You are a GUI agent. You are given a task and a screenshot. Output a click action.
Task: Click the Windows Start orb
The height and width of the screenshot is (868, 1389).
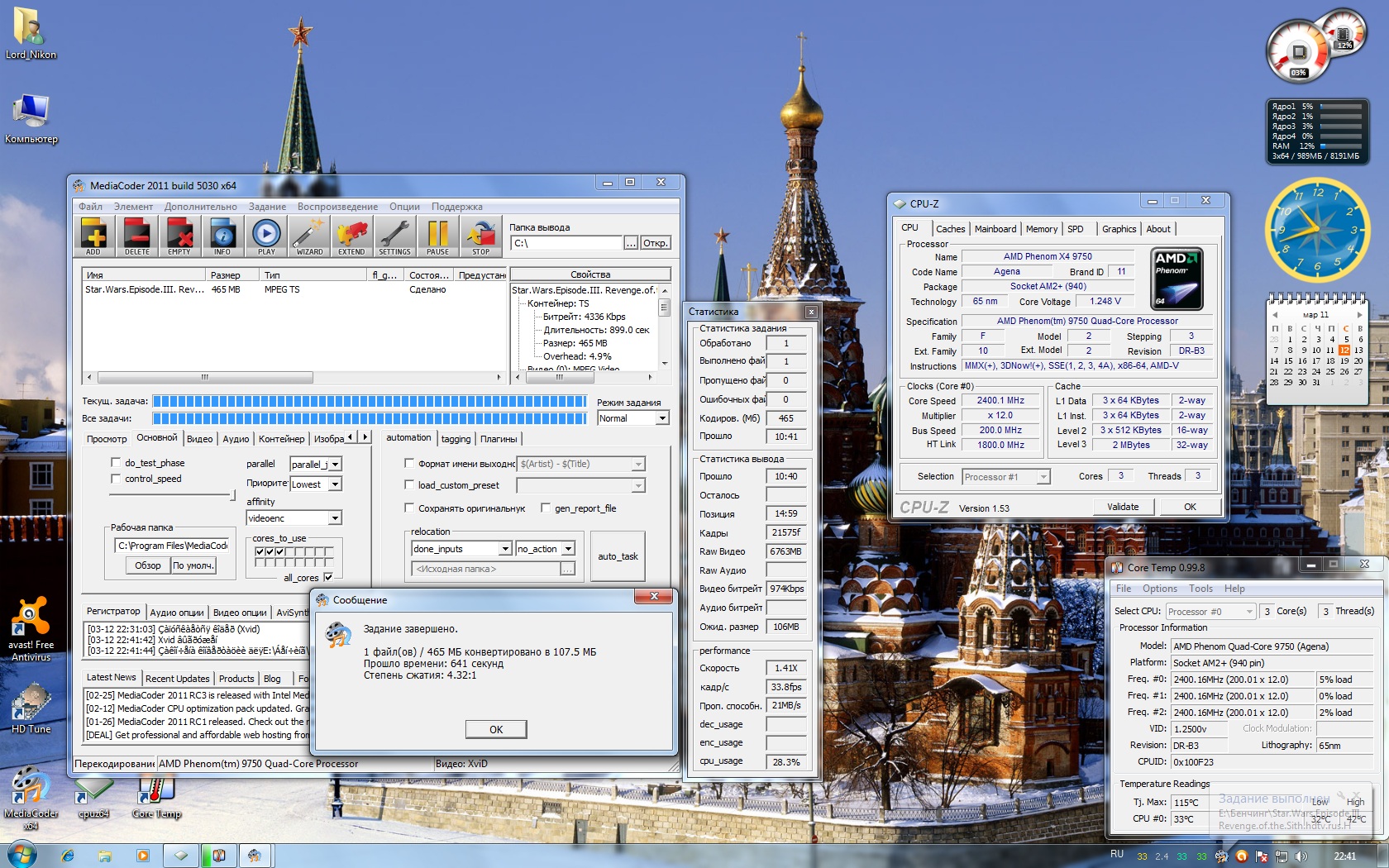22,856
